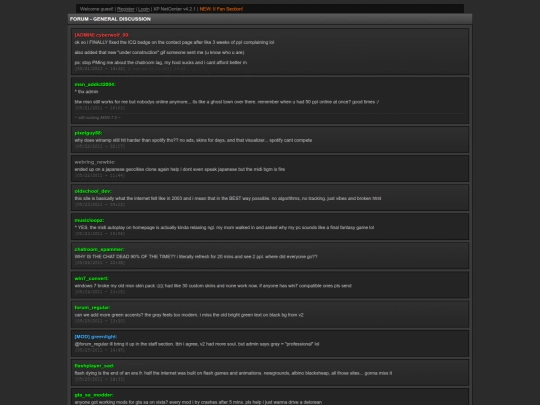Click the 'flash dying is the end' post
Viewport: 540px width, 405px height.
233,373
